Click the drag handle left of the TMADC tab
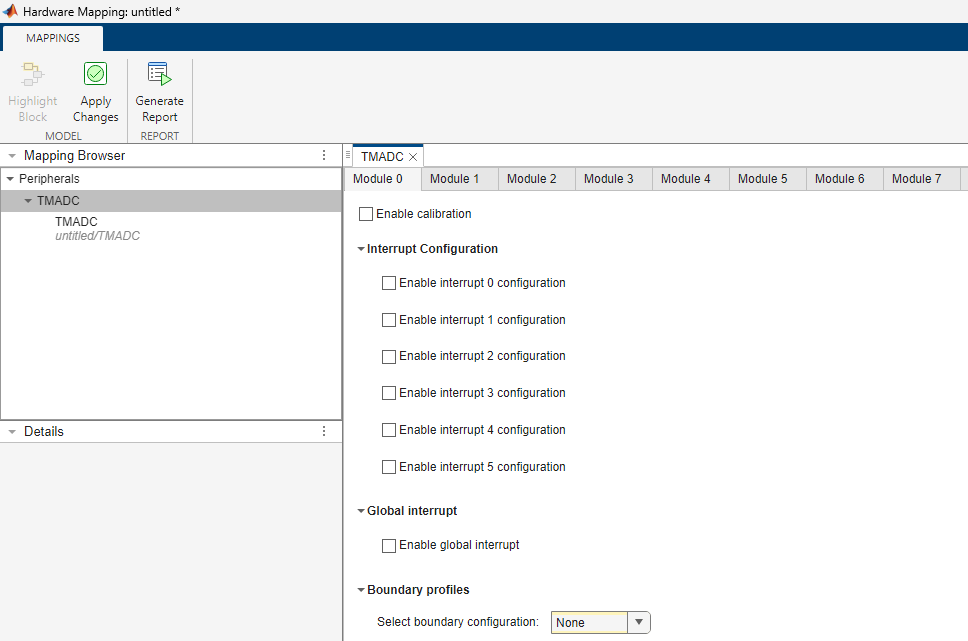The width and height of the screenshot is (968, 641). click(348, 156)
